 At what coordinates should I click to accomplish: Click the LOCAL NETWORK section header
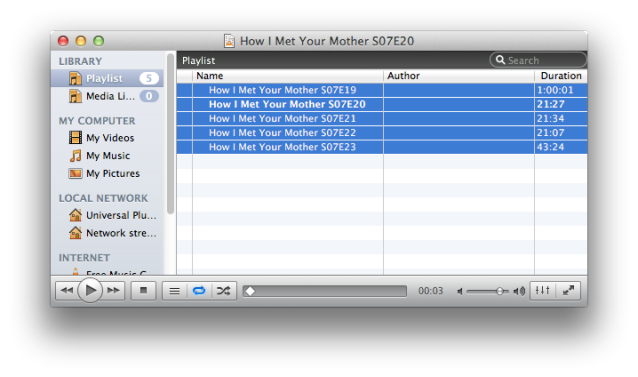click(x=103, y=198)
